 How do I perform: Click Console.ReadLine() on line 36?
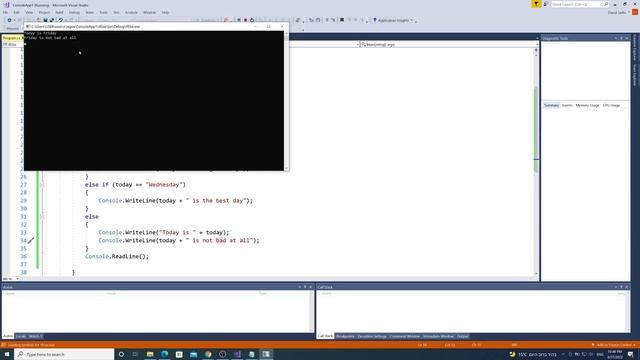click(117, 257)
